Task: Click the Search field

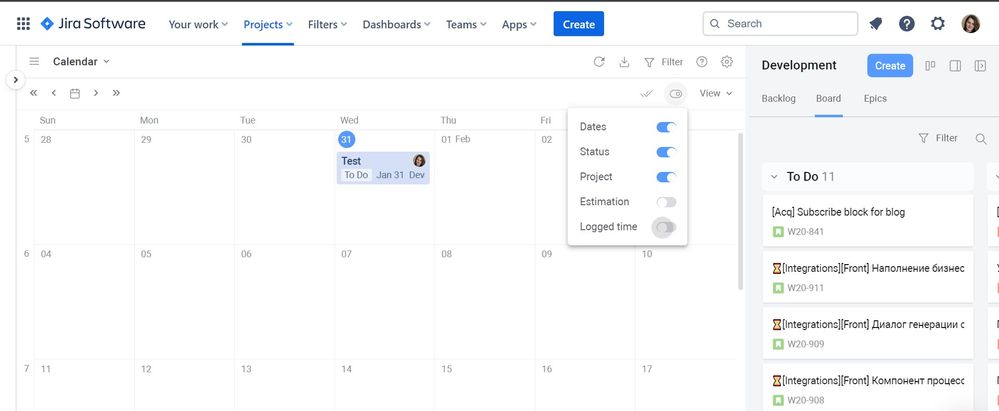Action: click(780, 24)
